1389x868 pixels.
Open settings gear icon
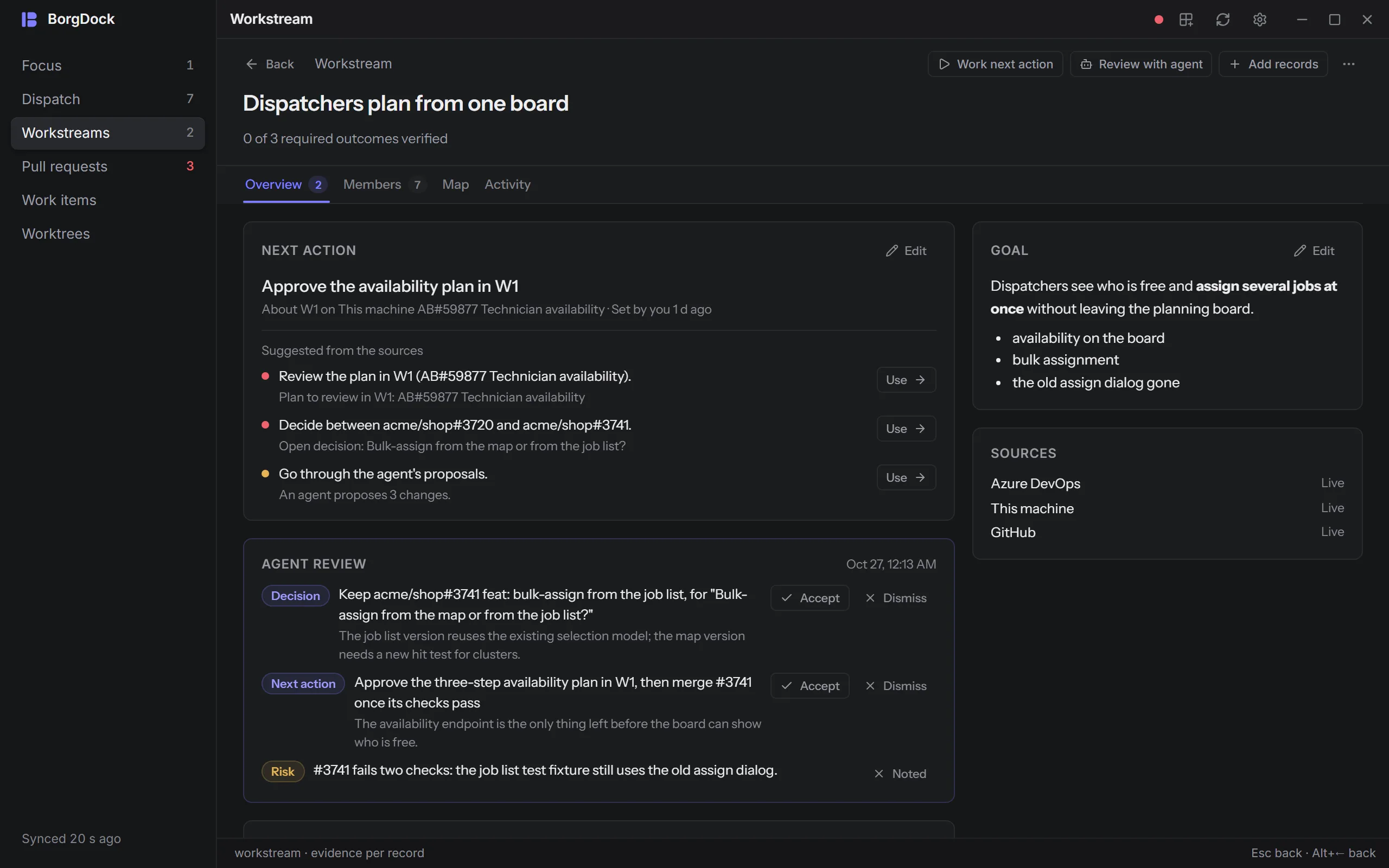1259,20
